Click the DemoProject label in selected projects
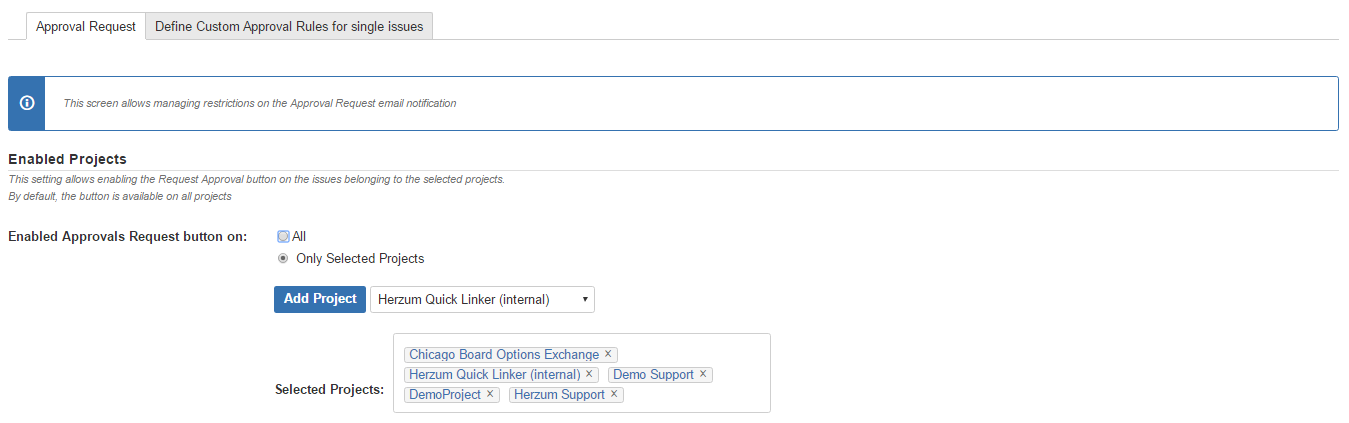The width and height of the screenshot is (1349, 423). (444, 394)
